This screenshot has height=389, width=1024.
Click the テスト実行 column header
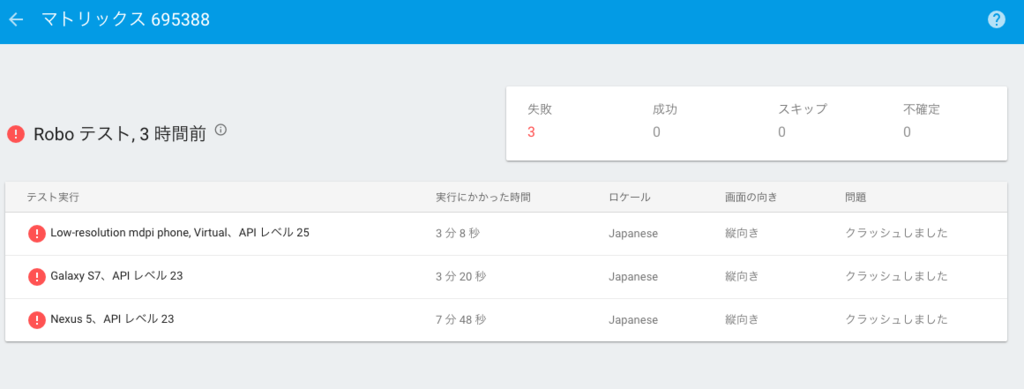tap(53, 197)
